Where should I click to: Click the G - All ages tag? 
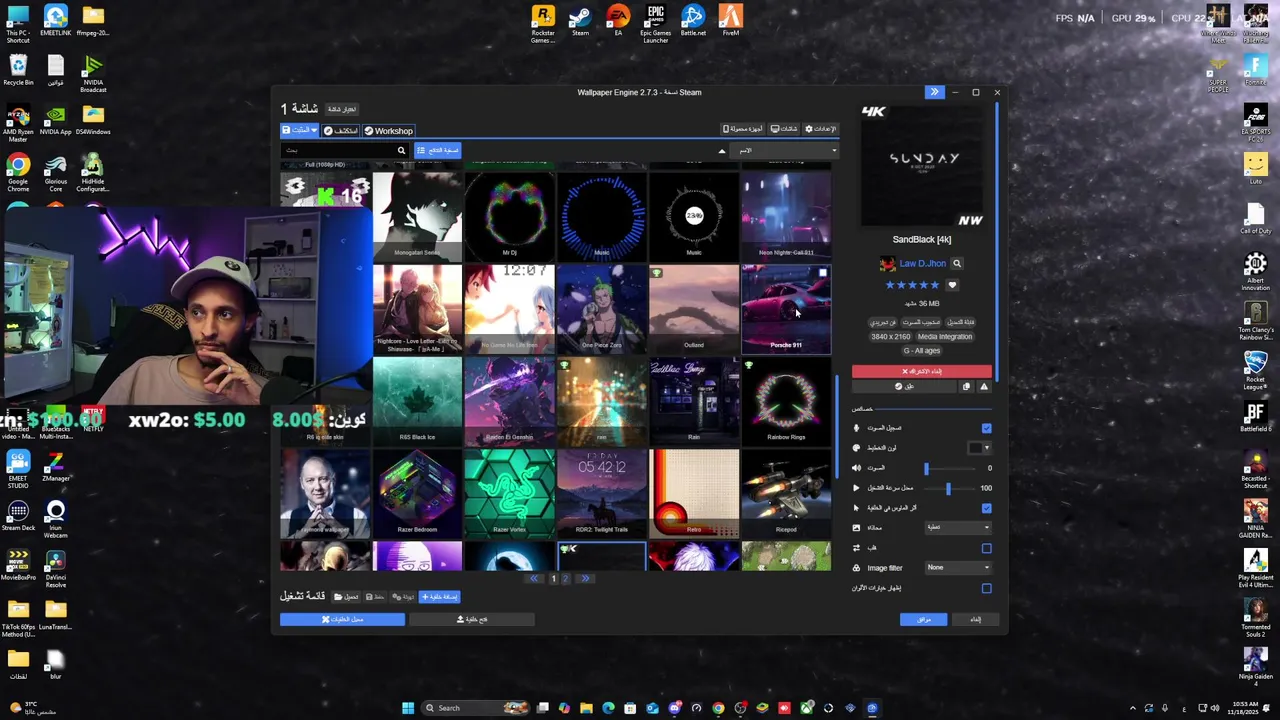coord(922,351)
